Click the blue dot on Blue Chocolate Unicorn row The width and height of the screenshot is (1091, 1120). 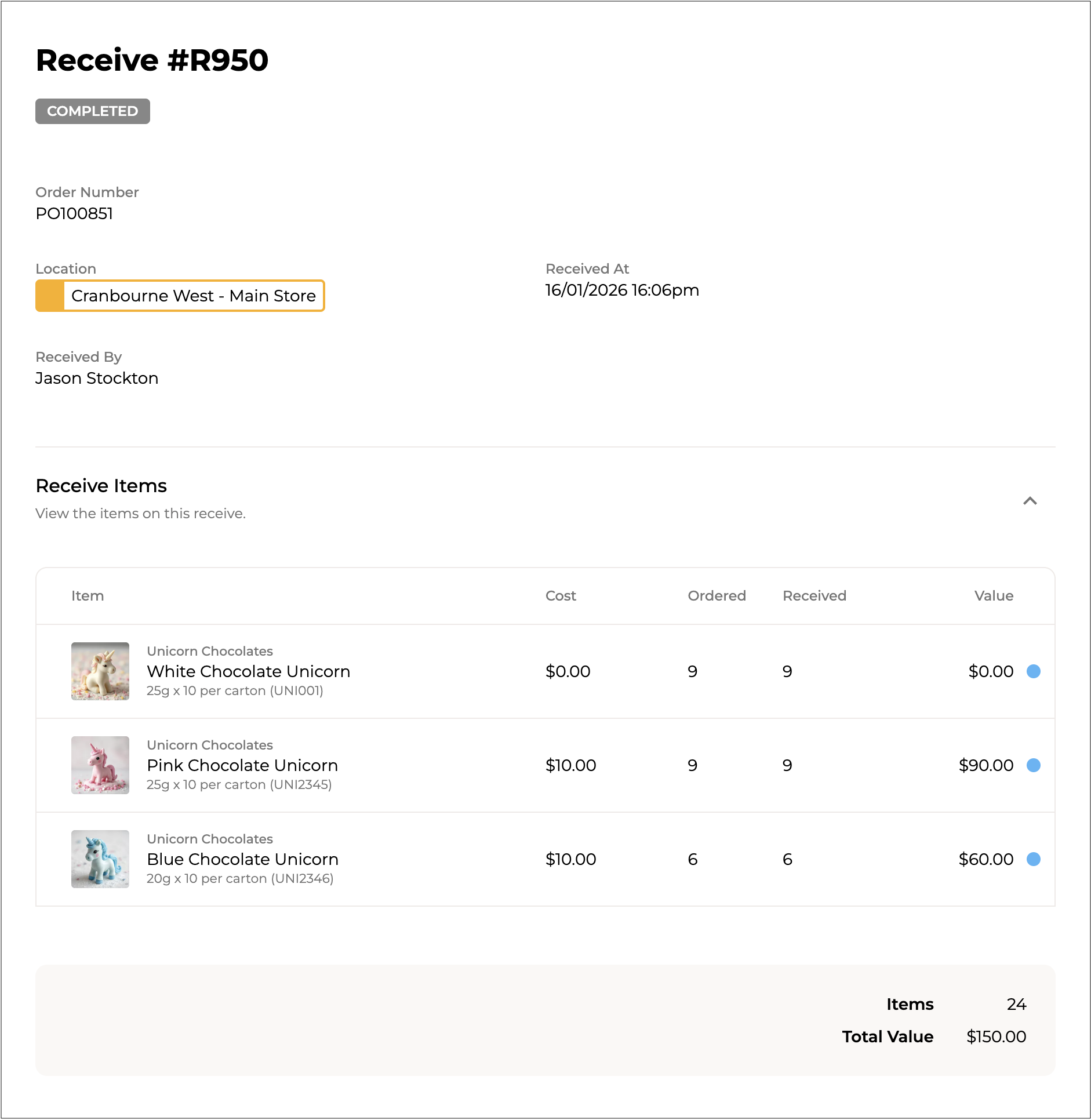pos(1033,859)
